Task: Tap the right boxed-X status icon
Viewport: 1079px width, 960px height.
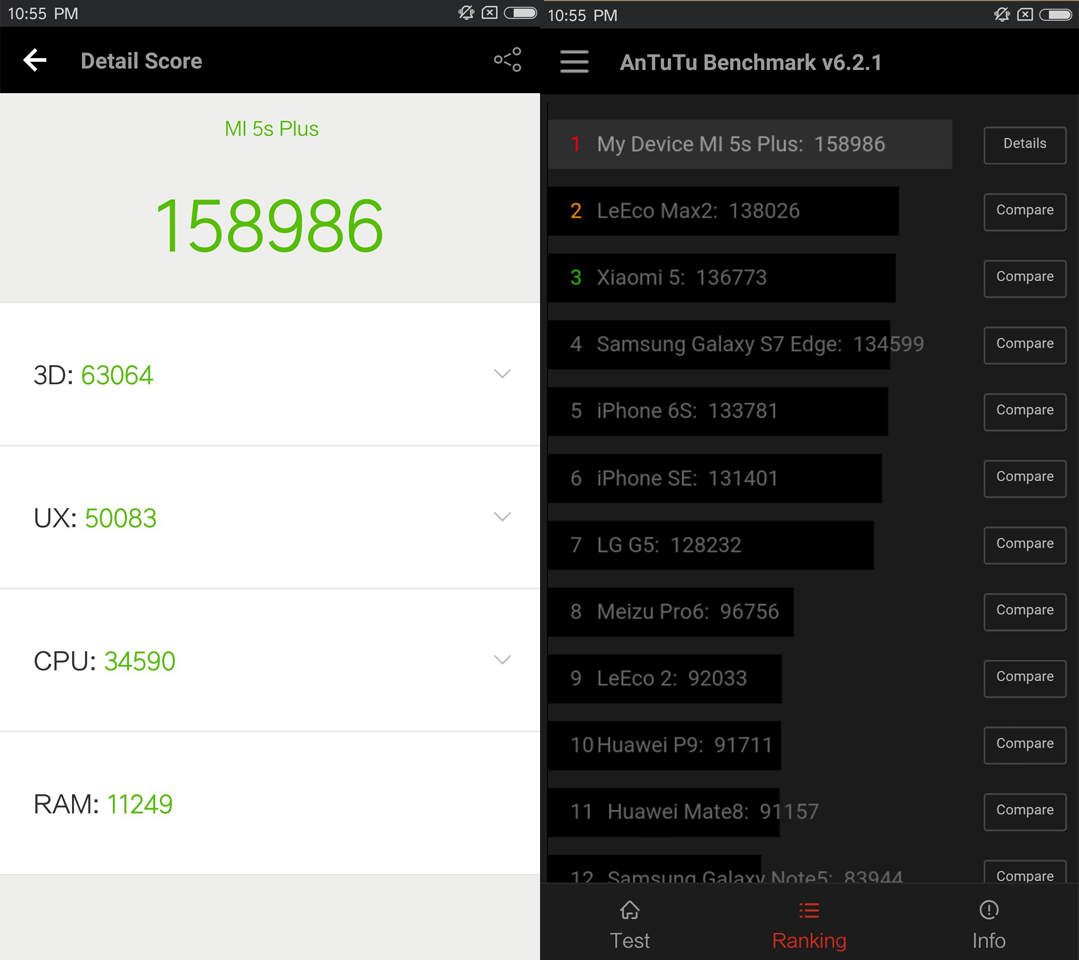Action: 1025,14
